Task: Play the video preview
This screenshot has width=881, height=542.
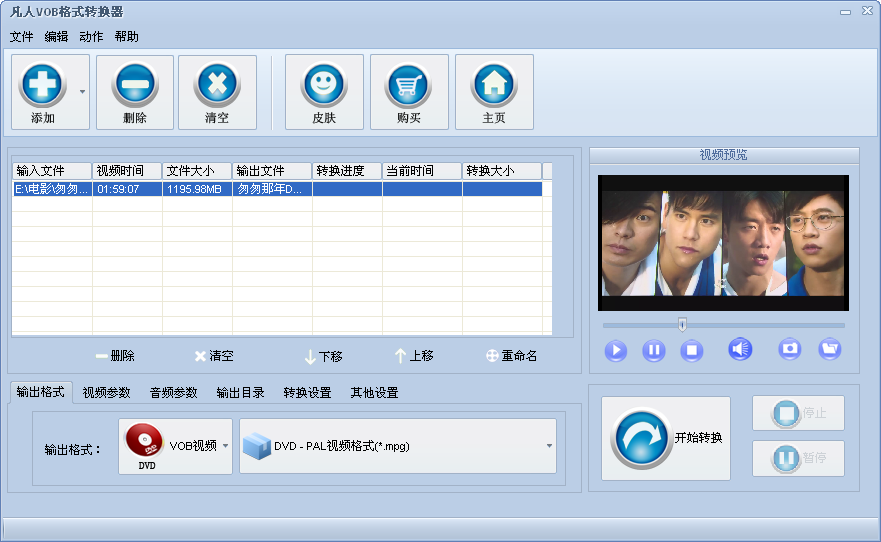Action: point(616,351)
